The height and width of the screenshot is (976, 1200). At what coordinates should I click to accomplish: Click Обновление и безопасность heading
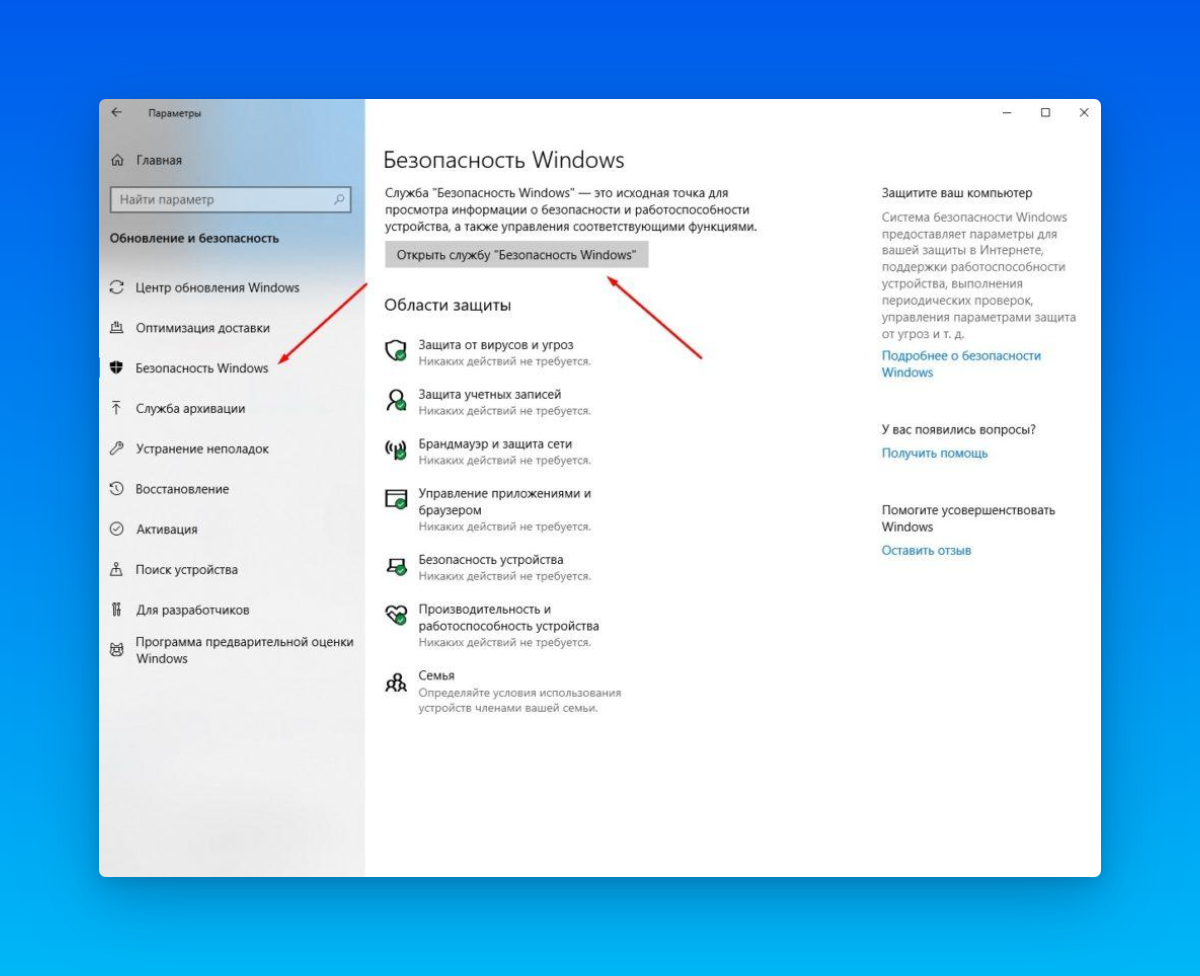click(194, 238)
